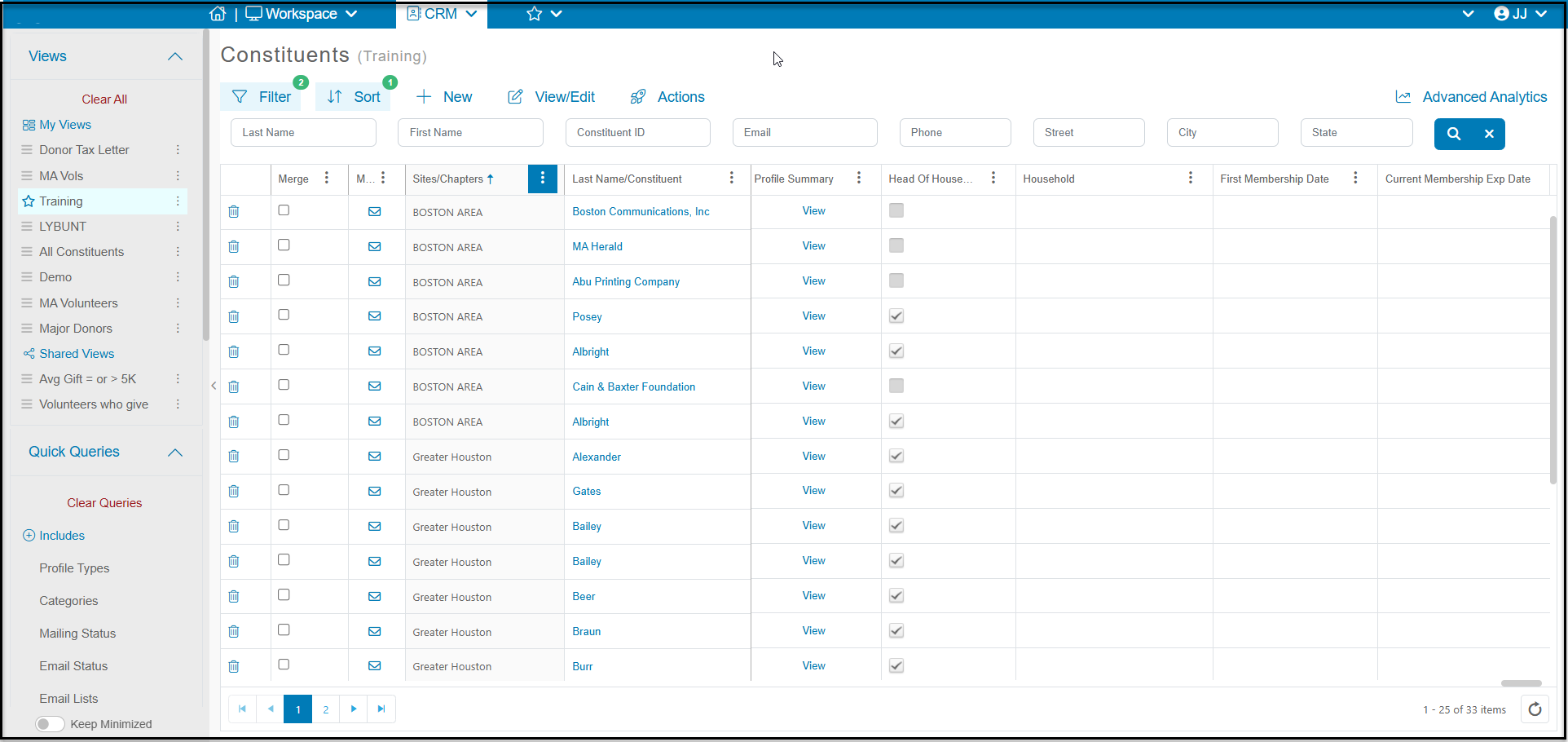Check the Merge box for Boston Communications
Viewport: 1568px width, 742px height.
284,210
